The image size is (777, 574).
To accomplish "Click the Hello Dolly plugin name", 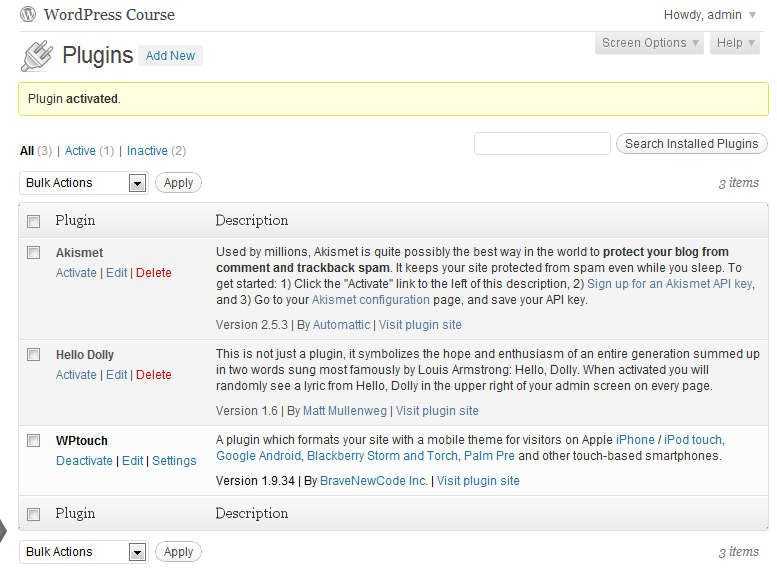I will pos(85,355).
